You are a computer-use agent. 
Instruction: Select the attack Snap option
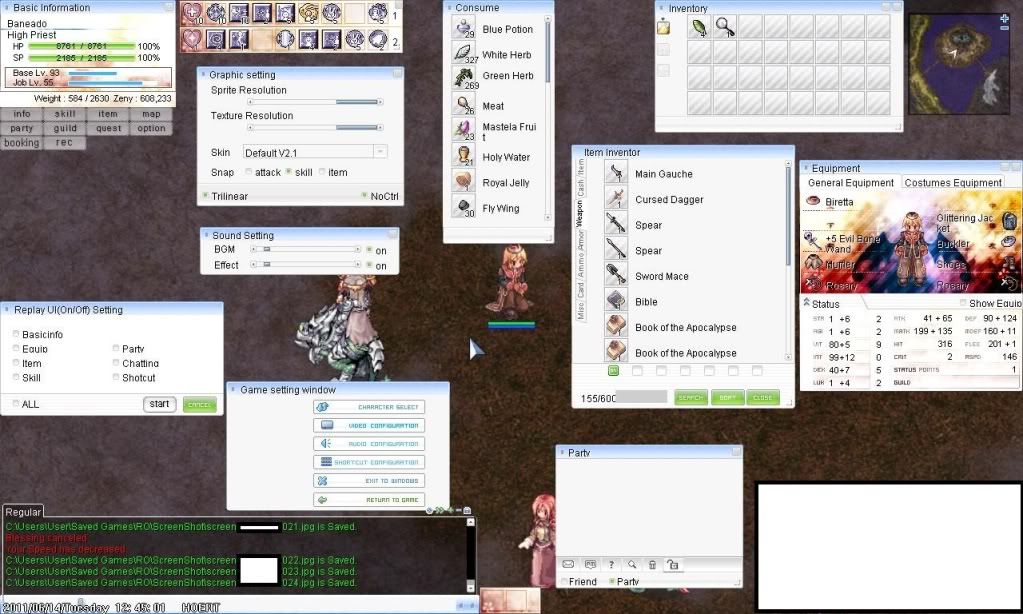[x=248, y=173]
